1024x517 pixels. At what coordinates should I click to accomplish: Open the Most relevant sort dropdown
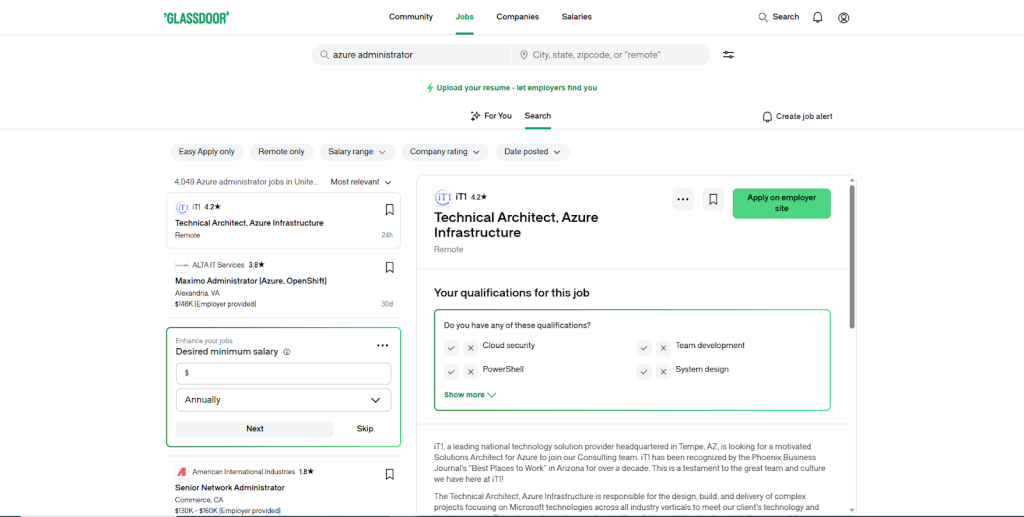[360, 182]
